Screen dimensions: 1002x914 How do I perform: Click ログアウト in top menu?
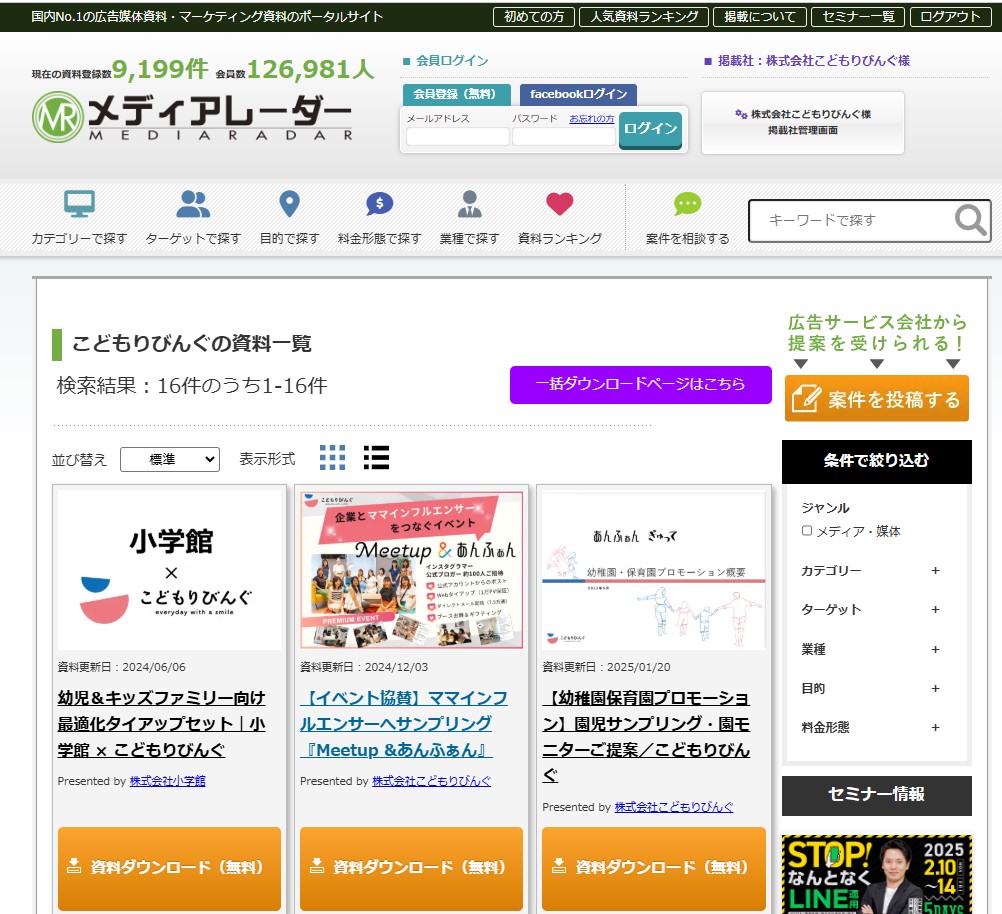click(950, 17)
